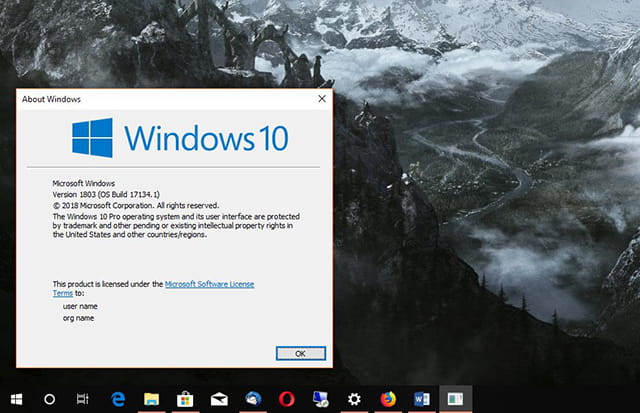This screenshot has height=413, width=640.
Task: Open the Mail envelope icon
Action: click(219, 399)
